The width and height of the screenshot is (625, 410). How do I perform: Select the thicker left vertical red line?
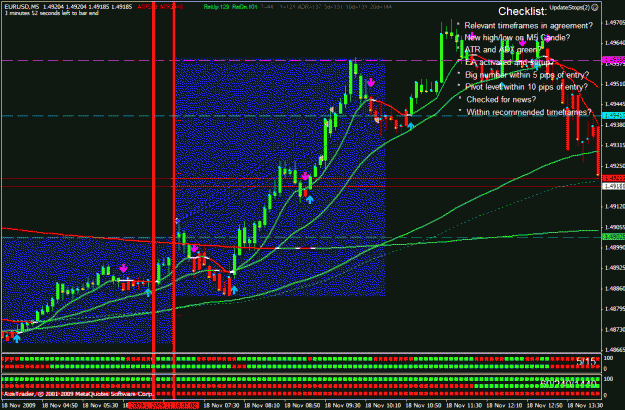pyautogui.click(x=154, y=199)
